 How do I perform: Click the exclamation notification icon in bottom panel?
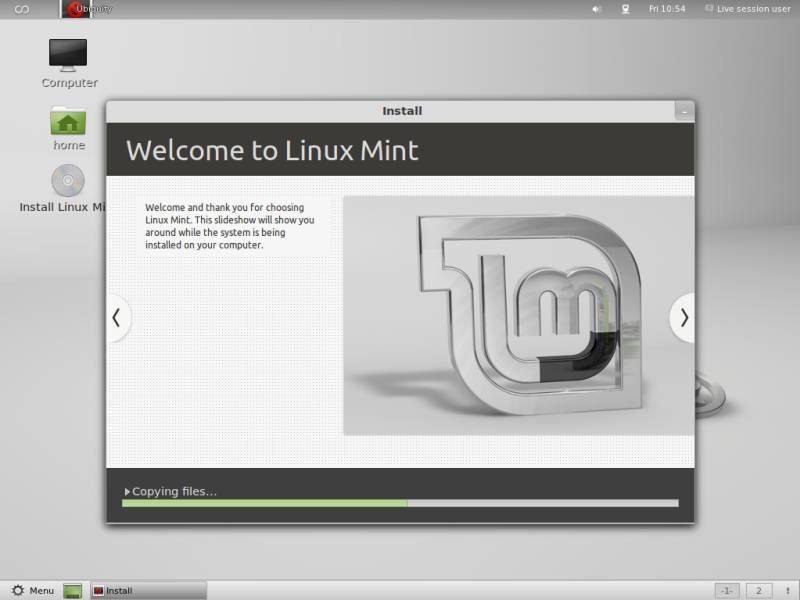point(787,591)
